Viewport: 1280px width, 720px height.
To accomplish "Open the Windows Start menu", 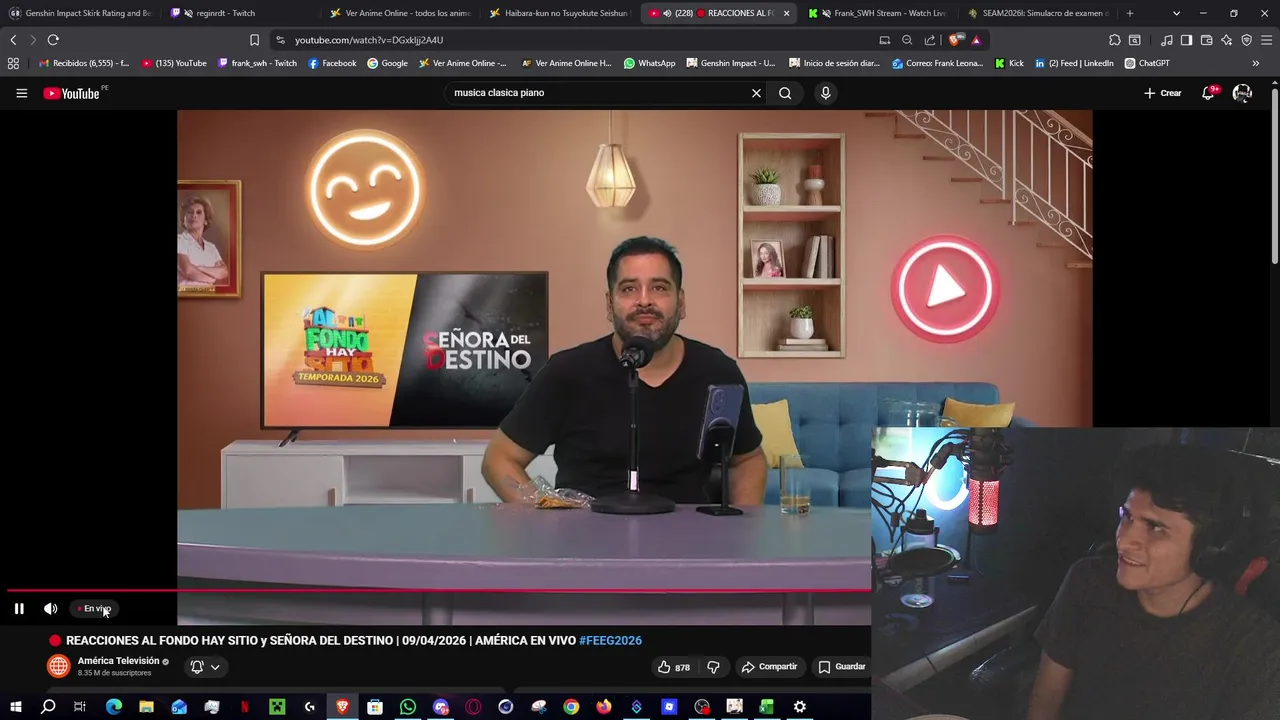I will [x=16, y=707].
